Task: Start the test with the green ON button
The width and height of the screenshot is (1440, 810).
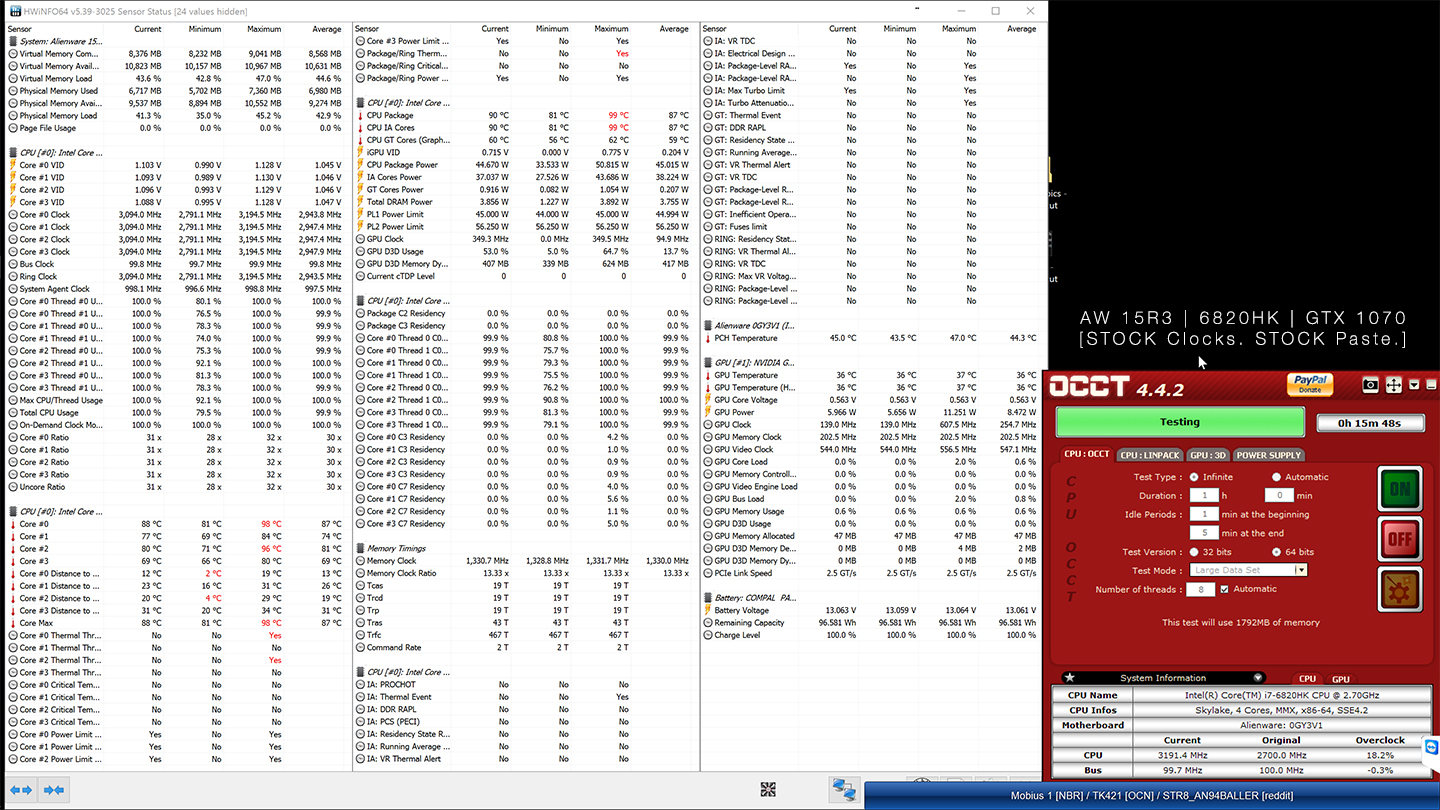Action: tap(1399, 490)
